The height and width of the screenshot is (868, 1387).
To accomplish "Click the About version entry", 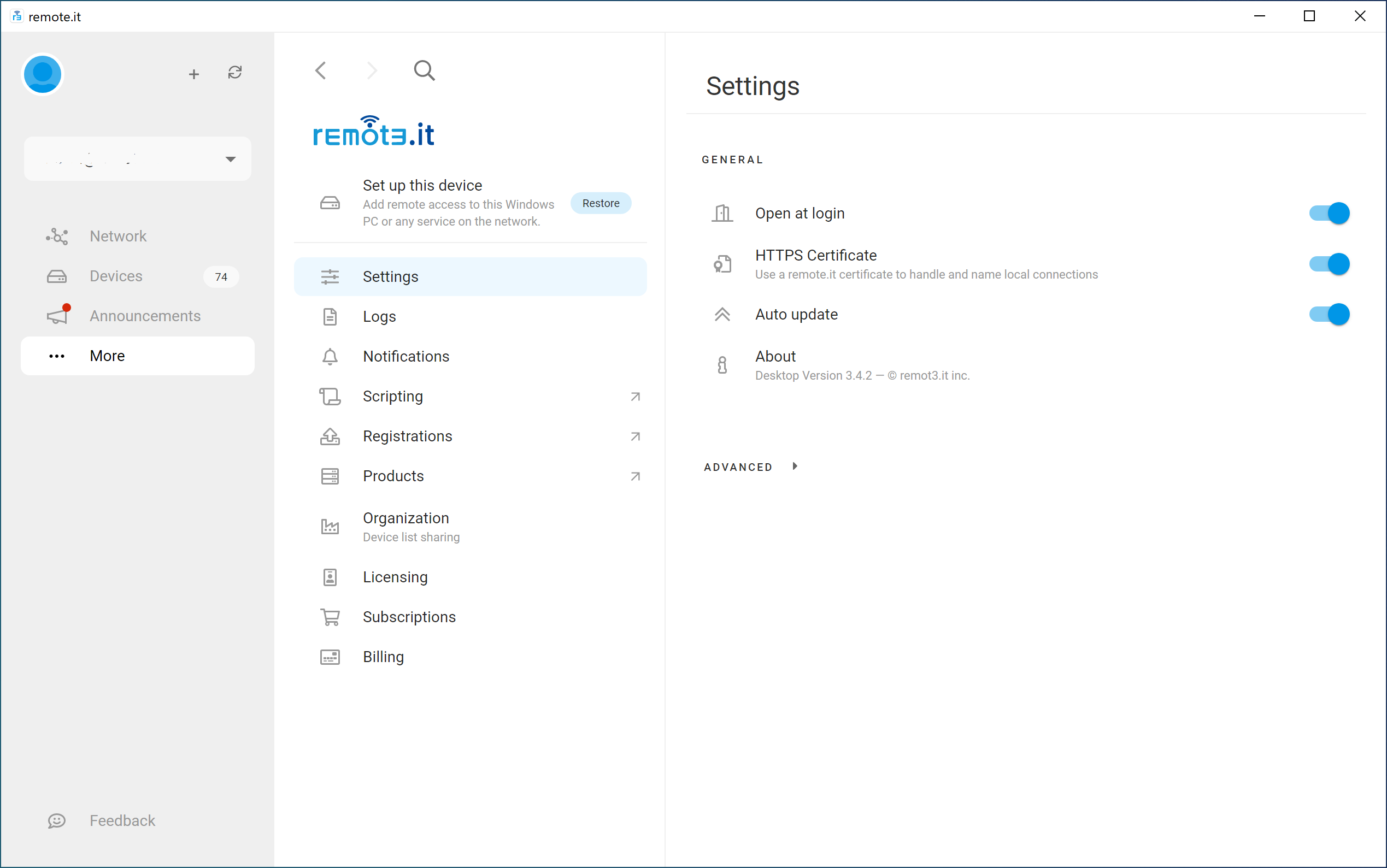I will (1026, 365).
